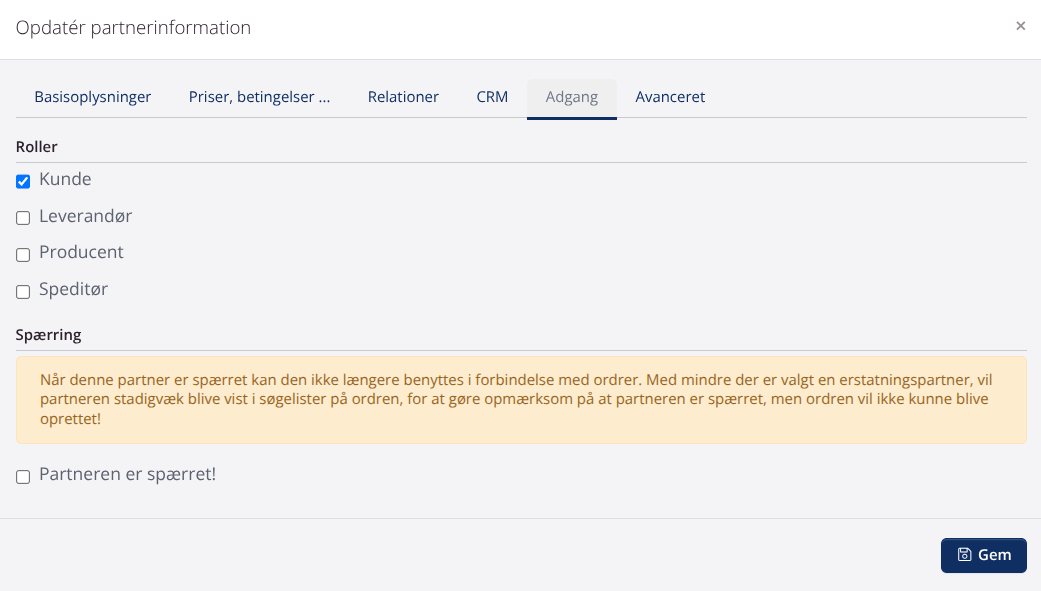Select the CRM tab
This screenshot has height=591, width=1041.
click(492, 97)
